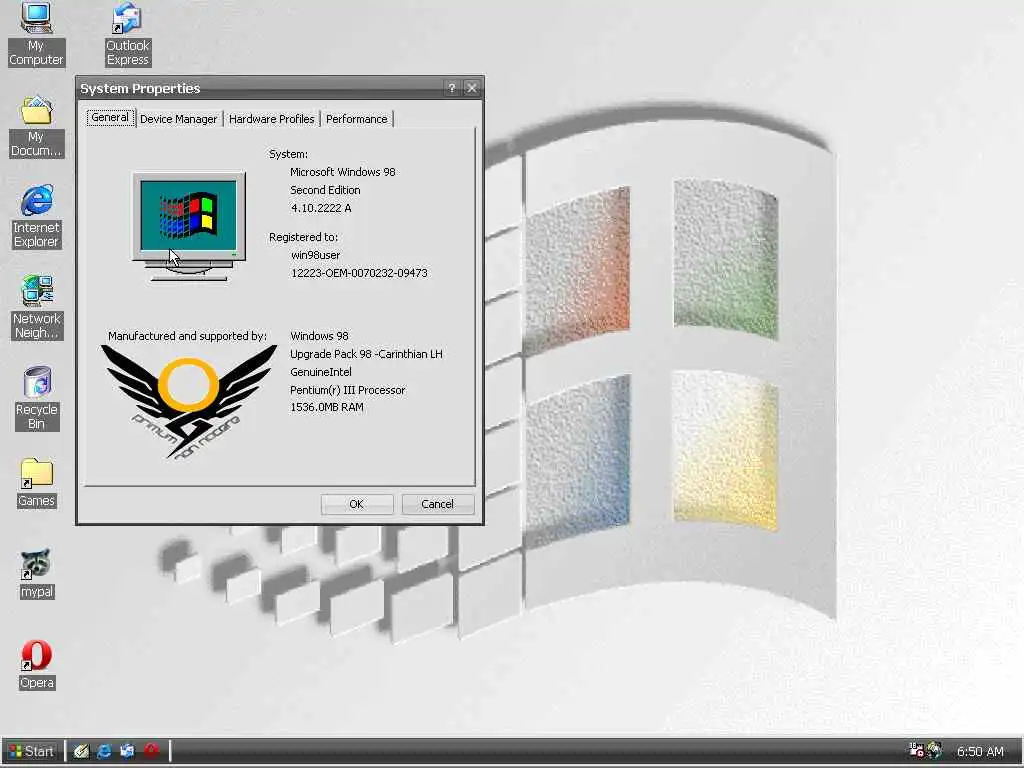Image resolution: width=1024 pixels, height=768 pixels.
Task: Switch to Device Manager tab
Action: pyautogui.click(x=178, y=119)
